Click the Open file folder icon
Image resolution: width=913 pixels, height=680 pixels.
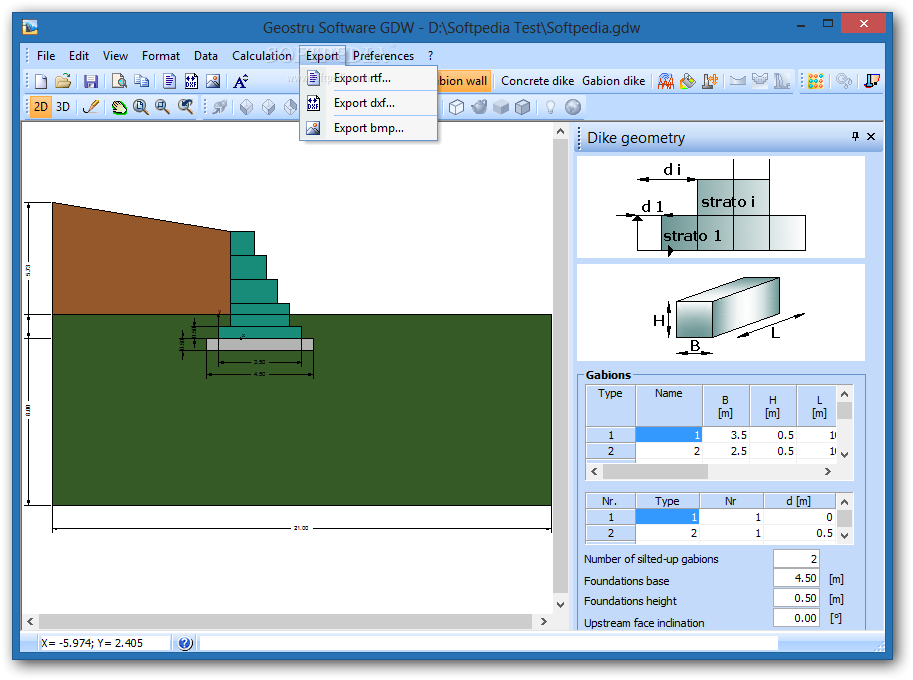[63, 81]
